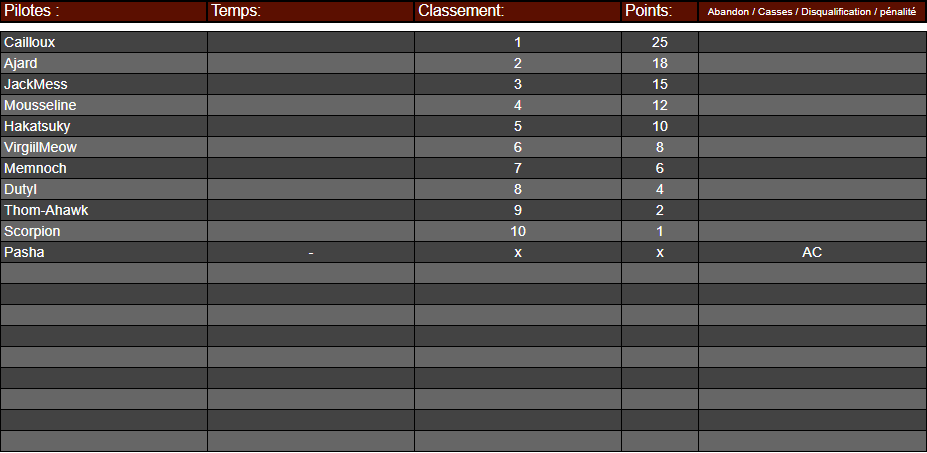The image size is (927, 453).
Task: Click the Mousseline pilot cell
Action: point(103,105)
